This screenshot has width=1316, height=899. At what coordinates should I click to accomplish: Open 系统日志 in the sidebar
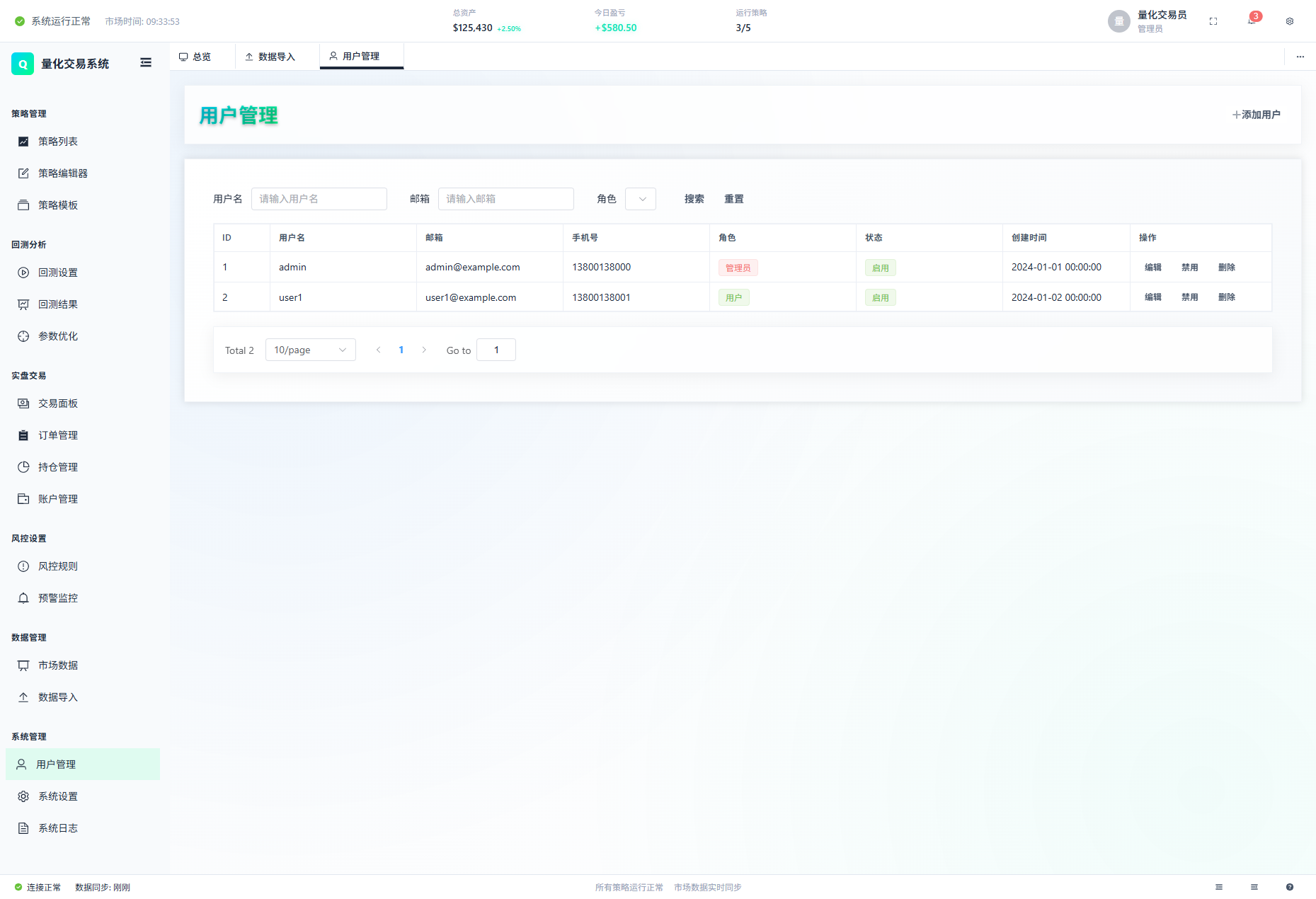83,828
